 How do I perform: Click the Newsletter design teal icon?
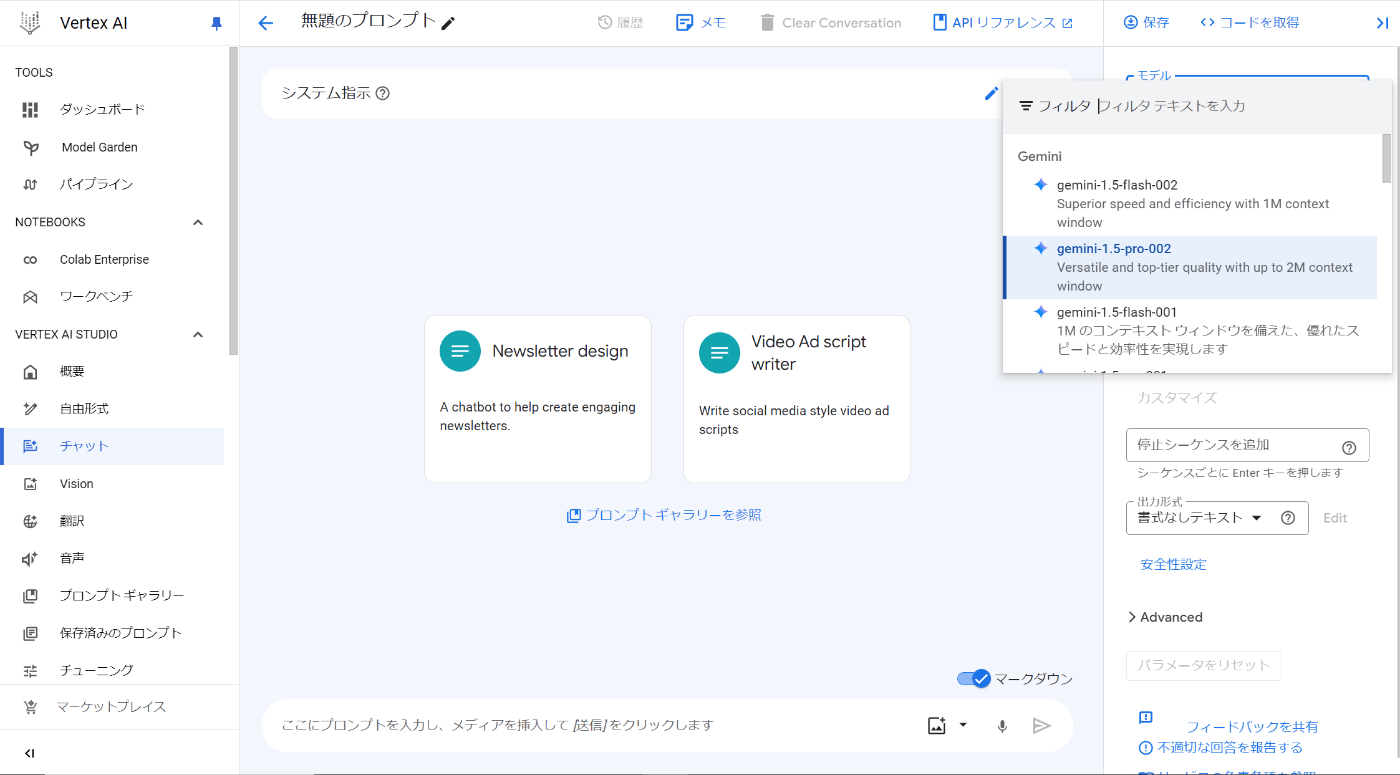click(x=460, y=351)
